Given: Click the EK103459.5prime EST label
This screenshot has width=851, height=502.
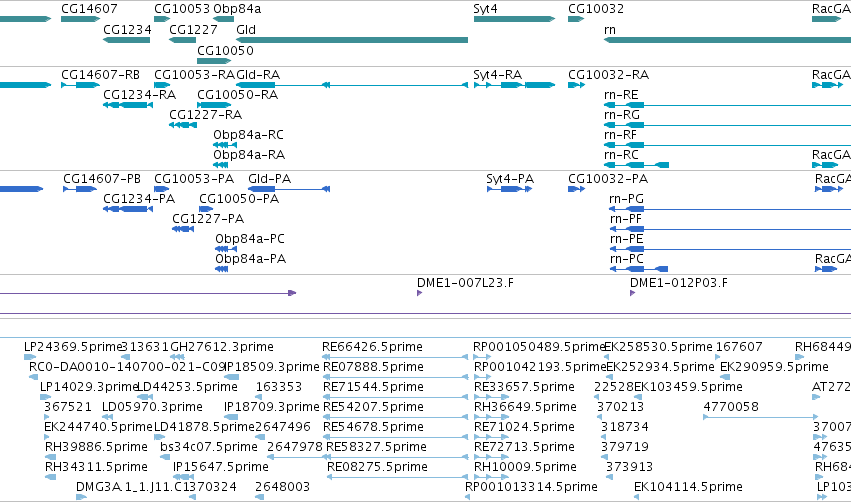Looking at the screenshot, I should click(x=688, y=387).
